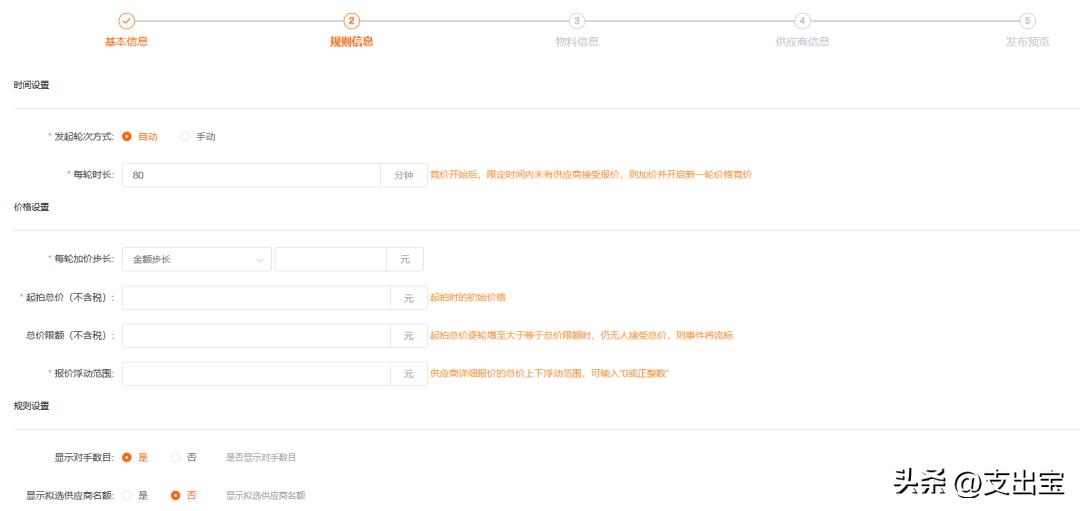Viewport: 1080px width, 511px height.
Task: Focus the 总价限额（不含税） input field
Action: click(256, 335)
